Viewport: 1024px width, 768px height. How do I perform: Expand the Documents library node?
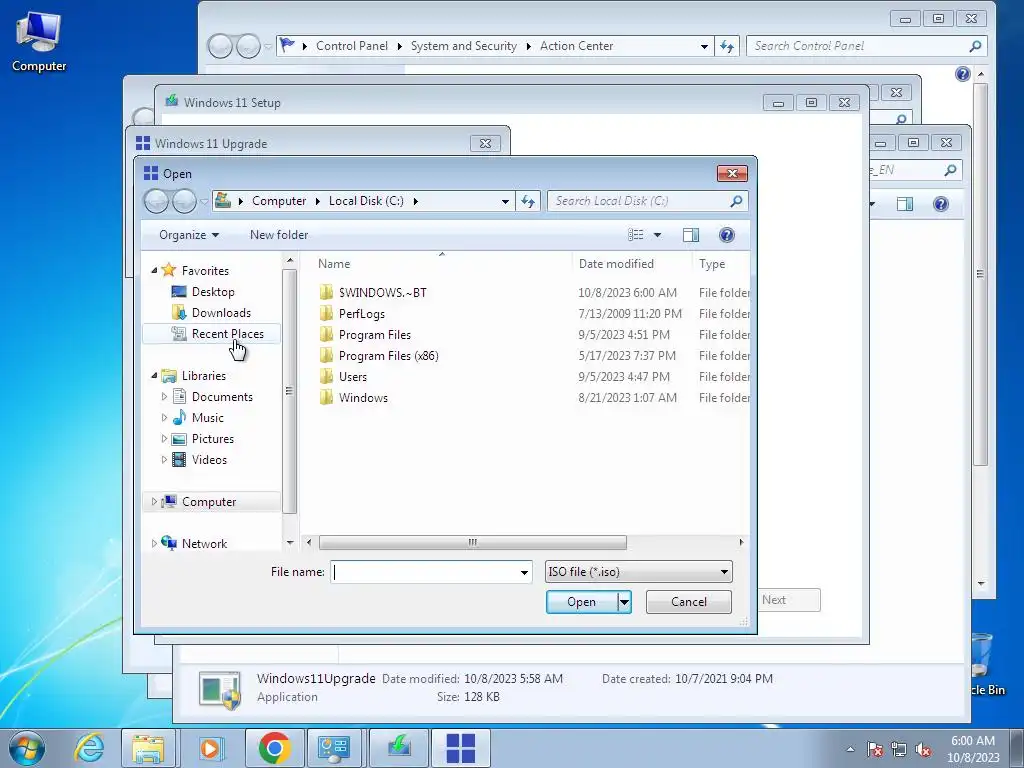pos(164,396)
